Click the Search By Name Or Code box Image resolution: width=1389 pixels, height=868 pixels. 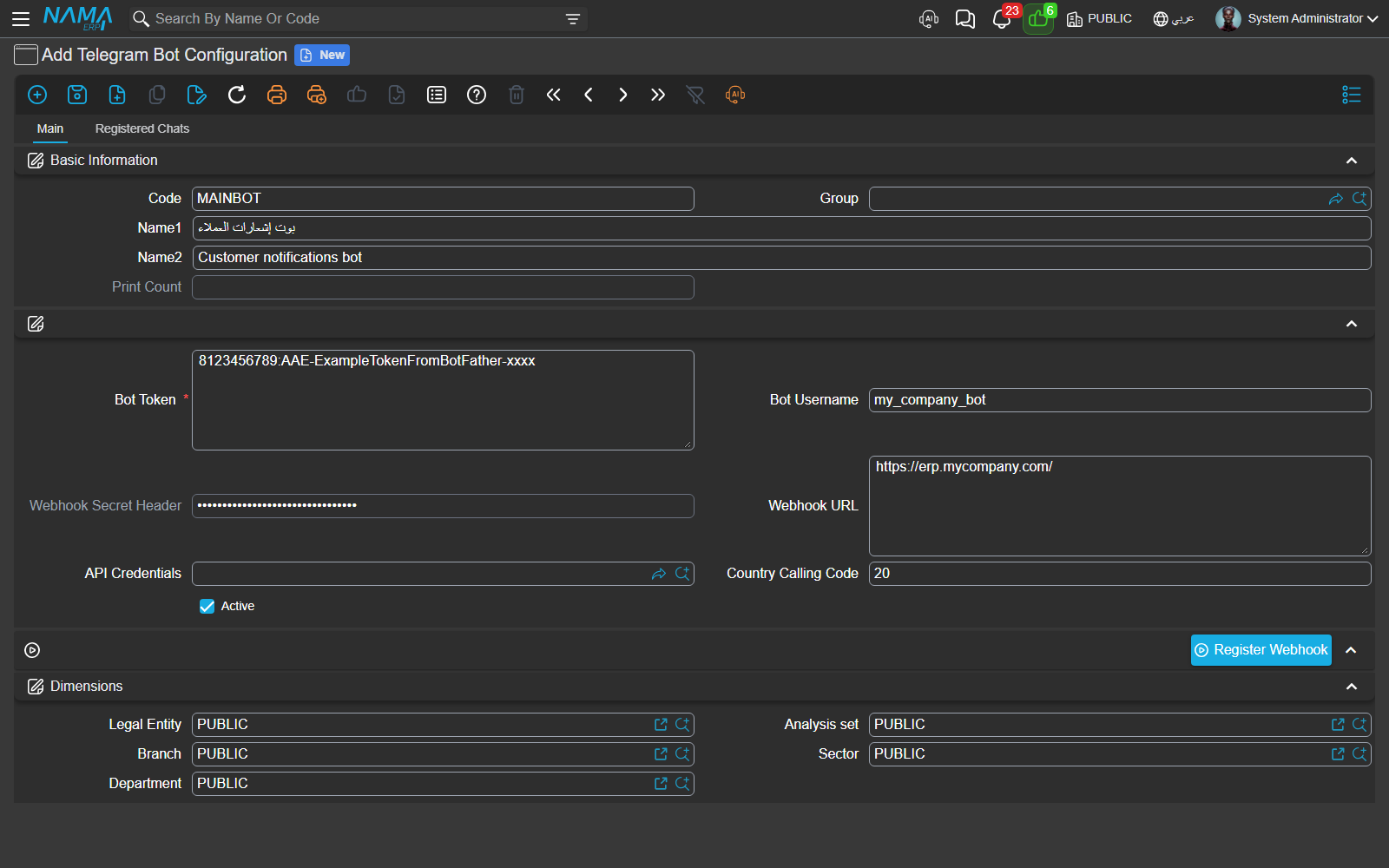pyautogui.click(x=356, y=18)
